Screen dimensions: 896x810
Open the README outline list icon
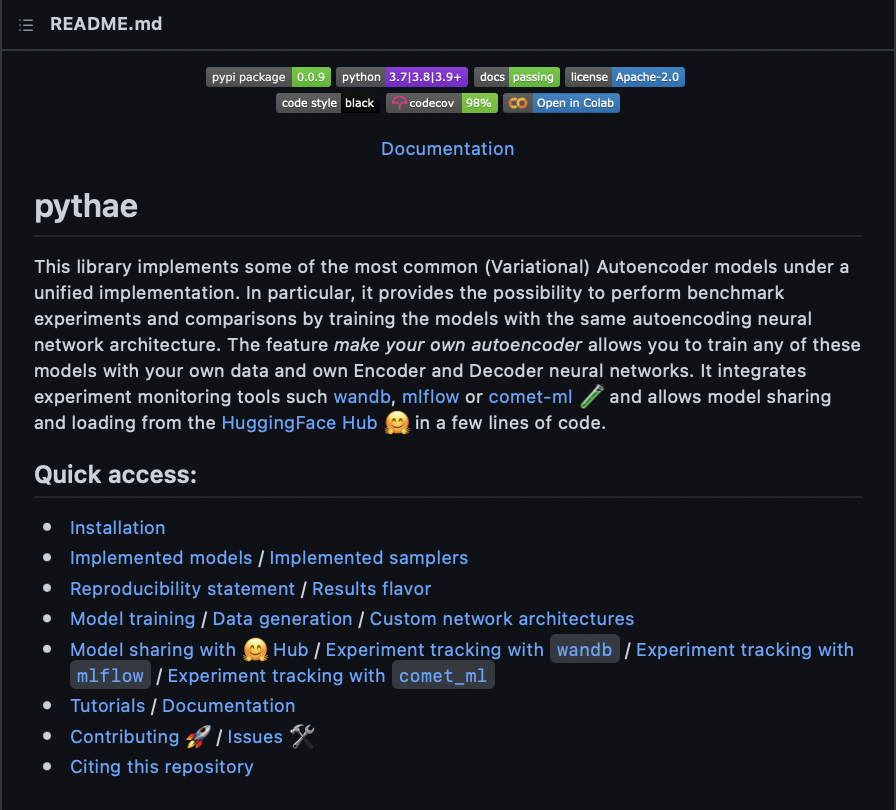tap(26, 25)
